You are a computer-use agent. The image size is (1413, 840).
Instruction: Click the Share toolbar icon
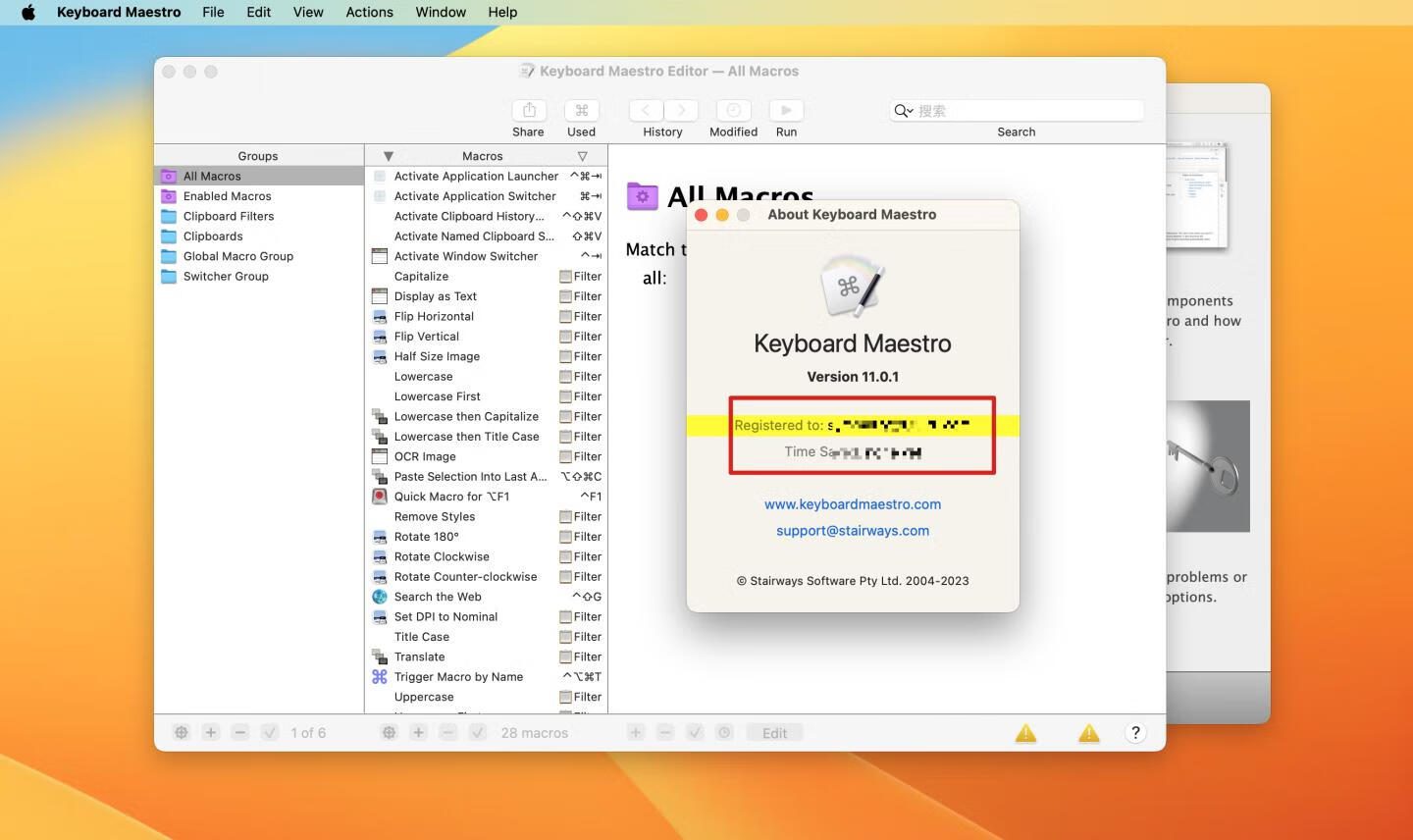[x=528, y=111]
